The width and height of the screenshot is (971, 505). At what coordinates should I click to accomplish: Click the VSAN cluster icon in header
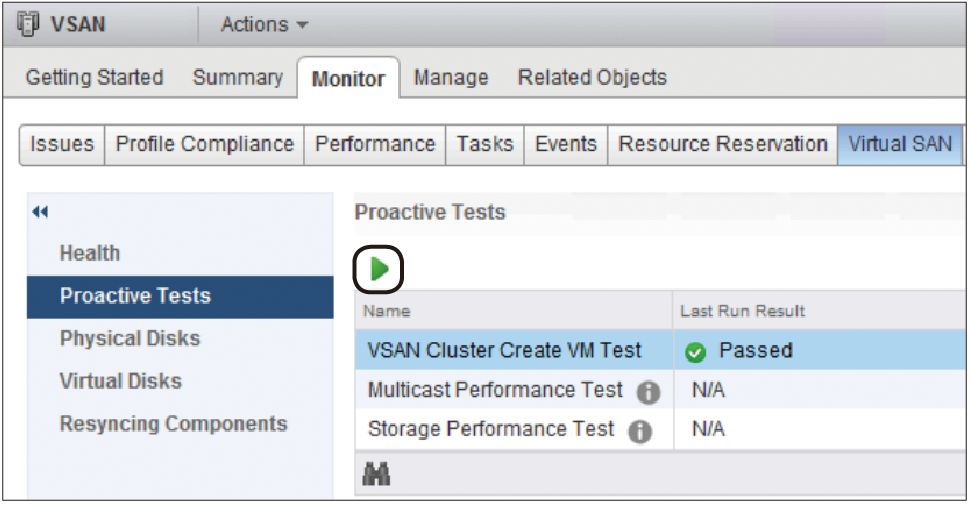pos(27,24)
